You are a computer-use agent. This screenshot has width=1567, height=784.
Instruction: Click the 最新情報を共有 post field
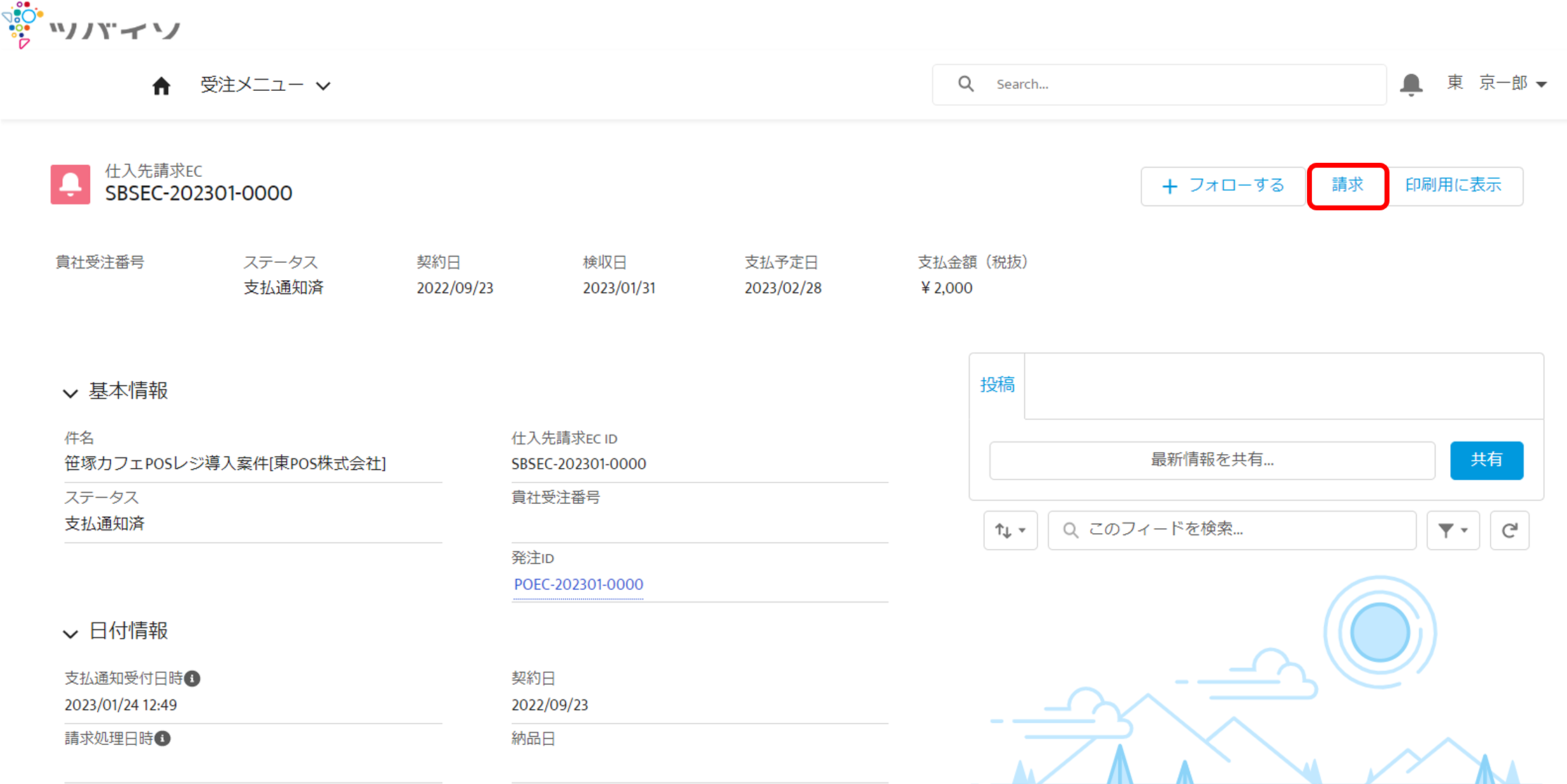click(x=1212, y=460)
